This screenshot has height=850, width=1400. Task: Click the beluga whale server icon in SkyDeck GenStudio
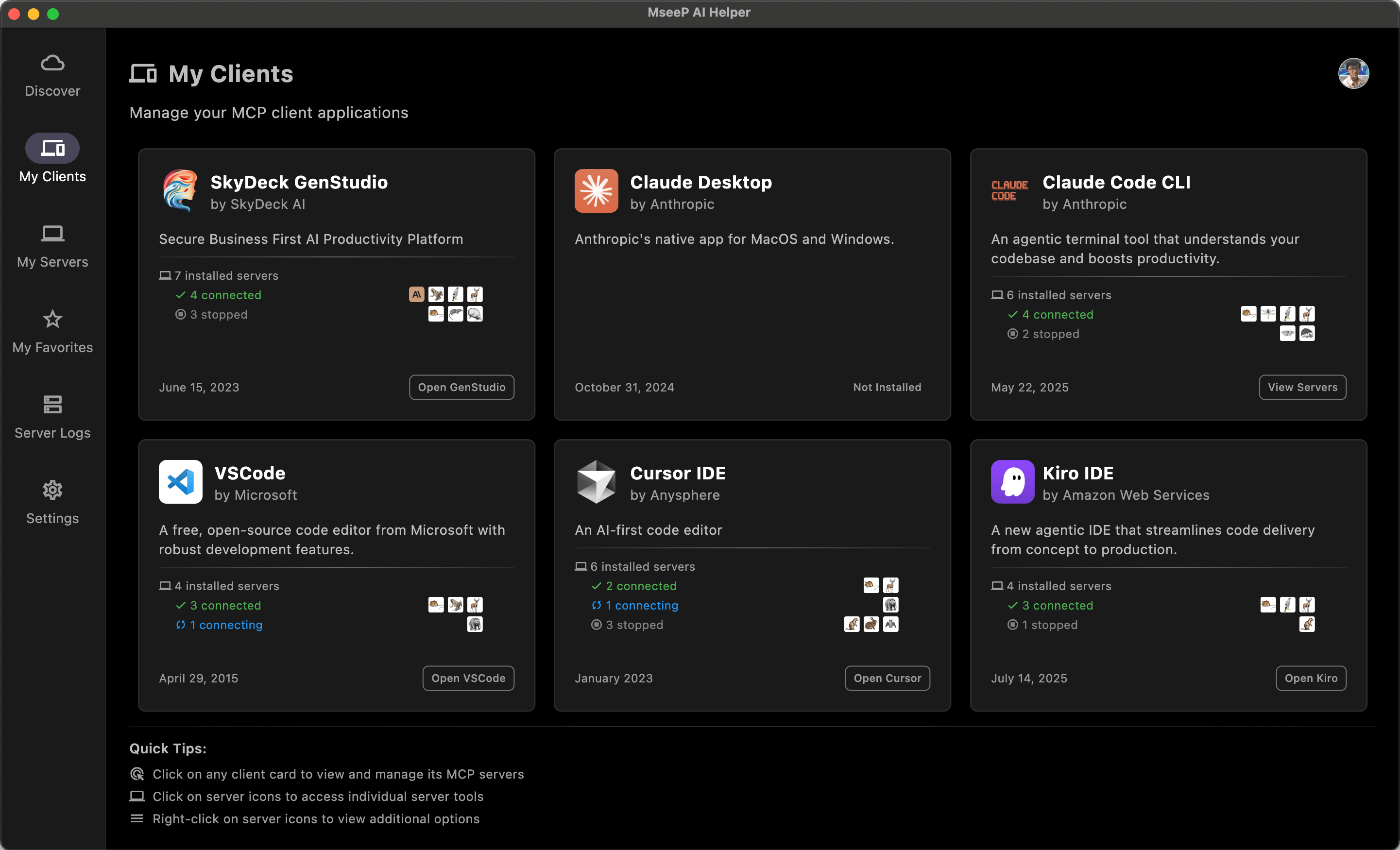click(475, 314)
